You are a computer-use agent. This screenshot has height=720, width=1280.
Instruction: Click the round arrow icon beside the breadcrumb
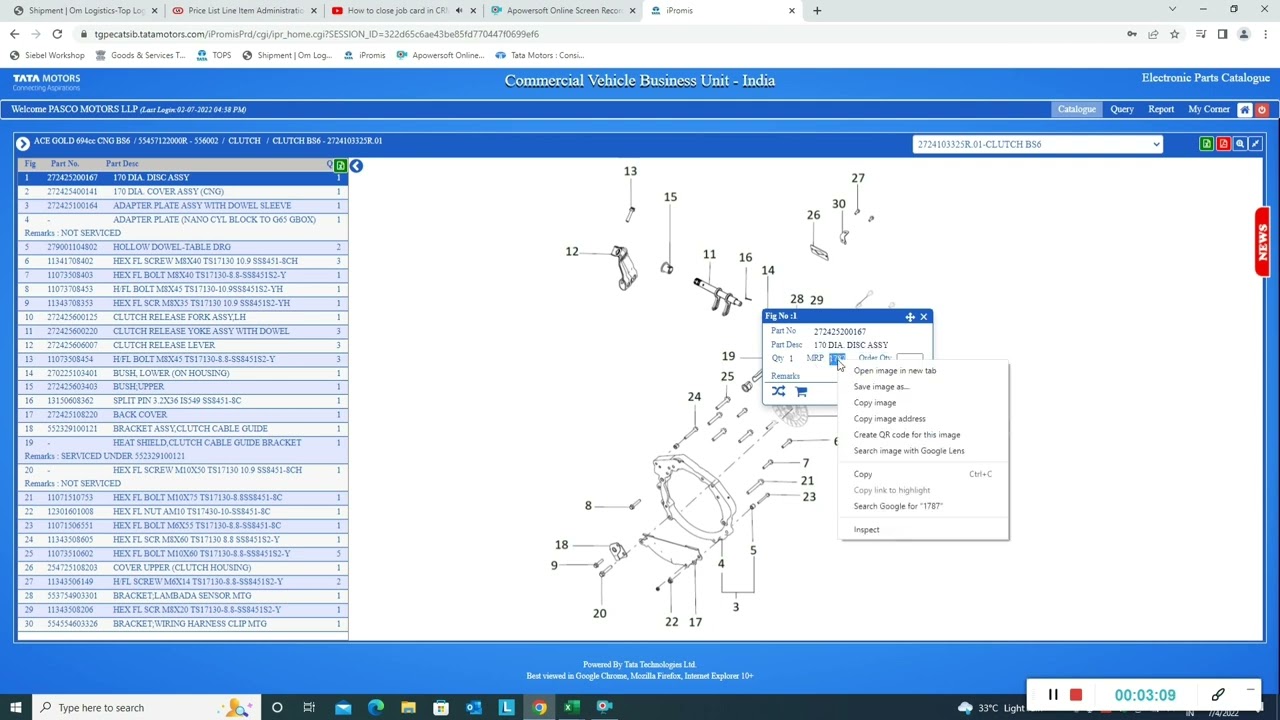click(23, 143)
